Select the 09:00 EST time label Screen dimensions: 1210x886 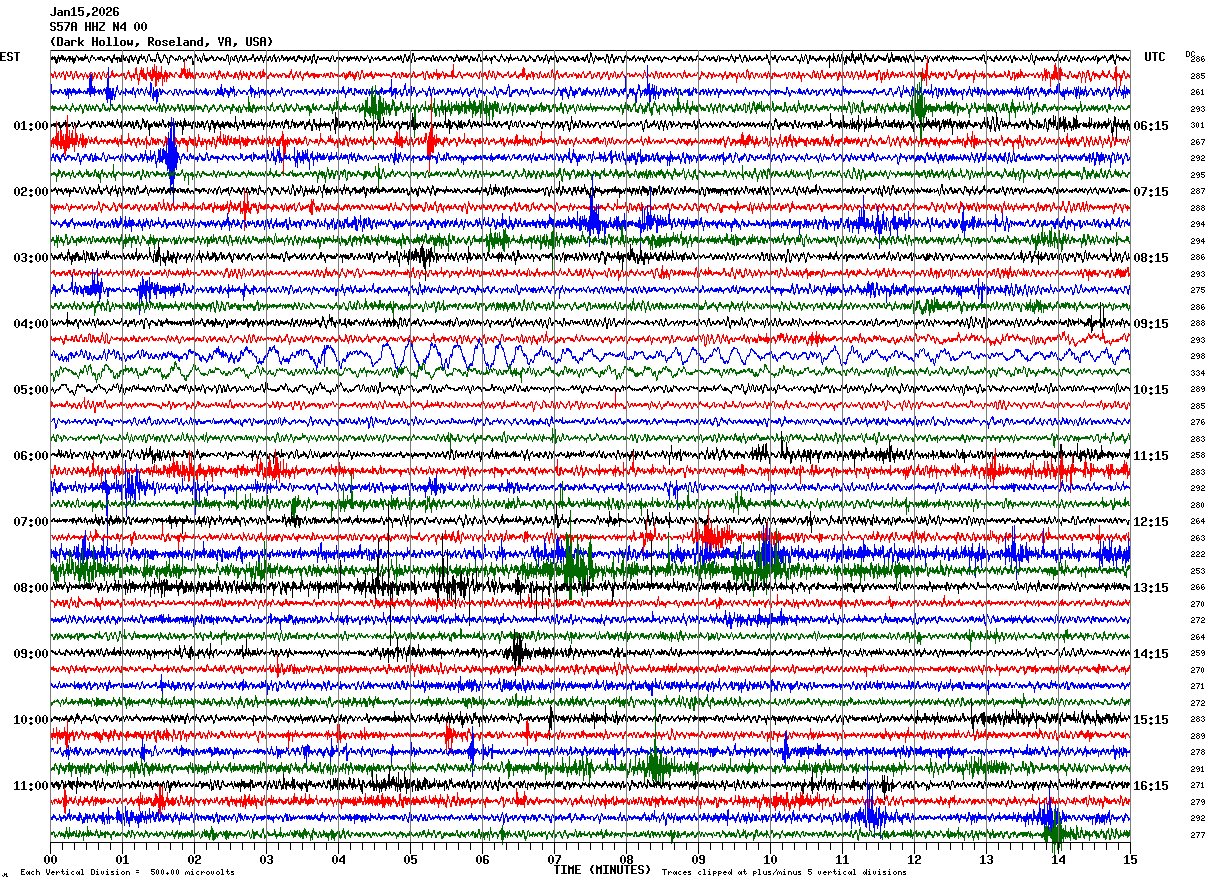click(x=30, y=654)
